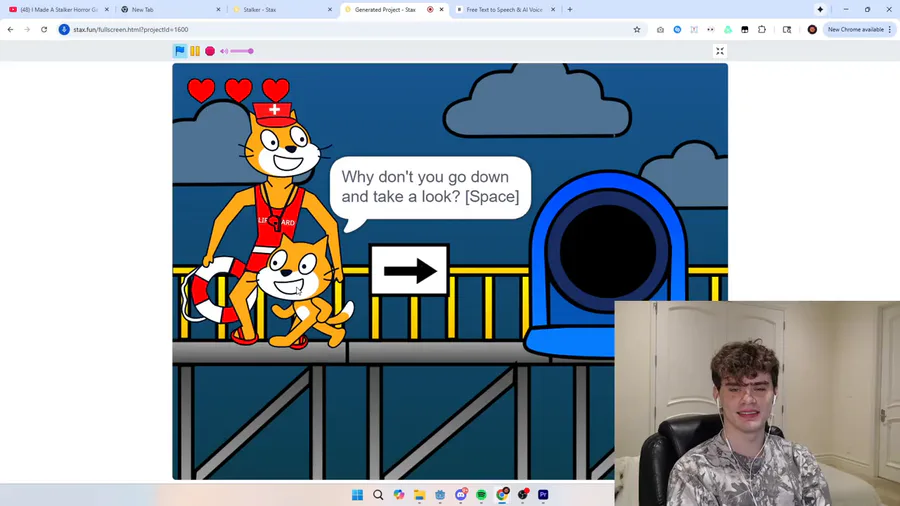Open the puzzle-piece Extensions menu

(x=762, y=29)
